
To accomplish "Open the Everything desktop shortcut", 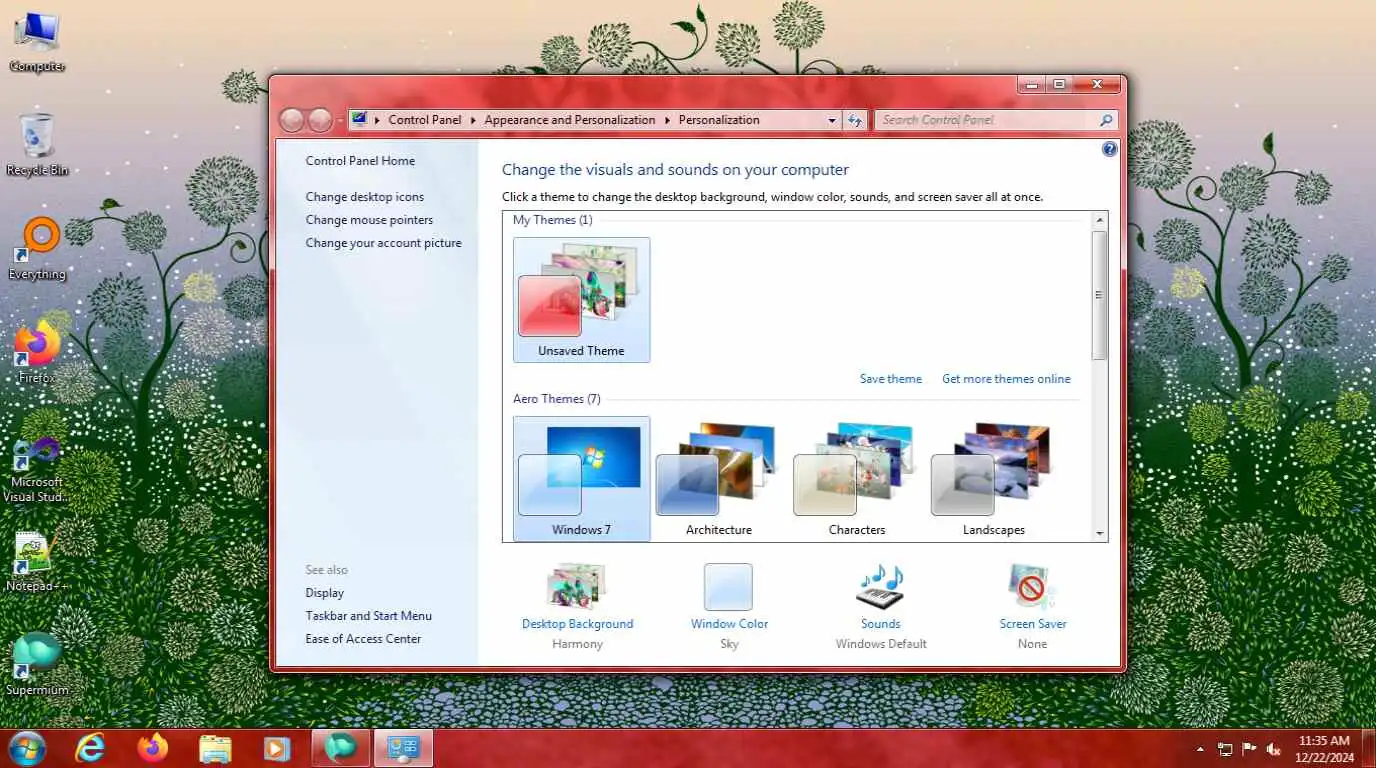I will click(37, 249).
